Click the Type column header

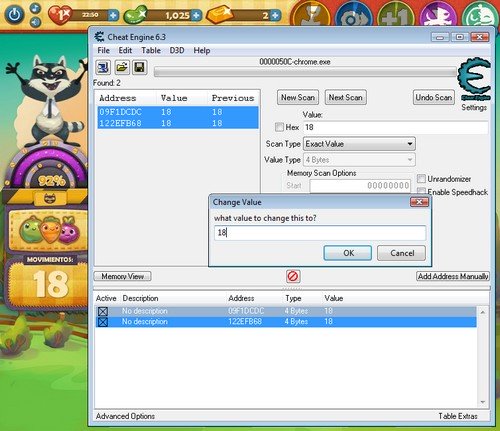point(293,298)
